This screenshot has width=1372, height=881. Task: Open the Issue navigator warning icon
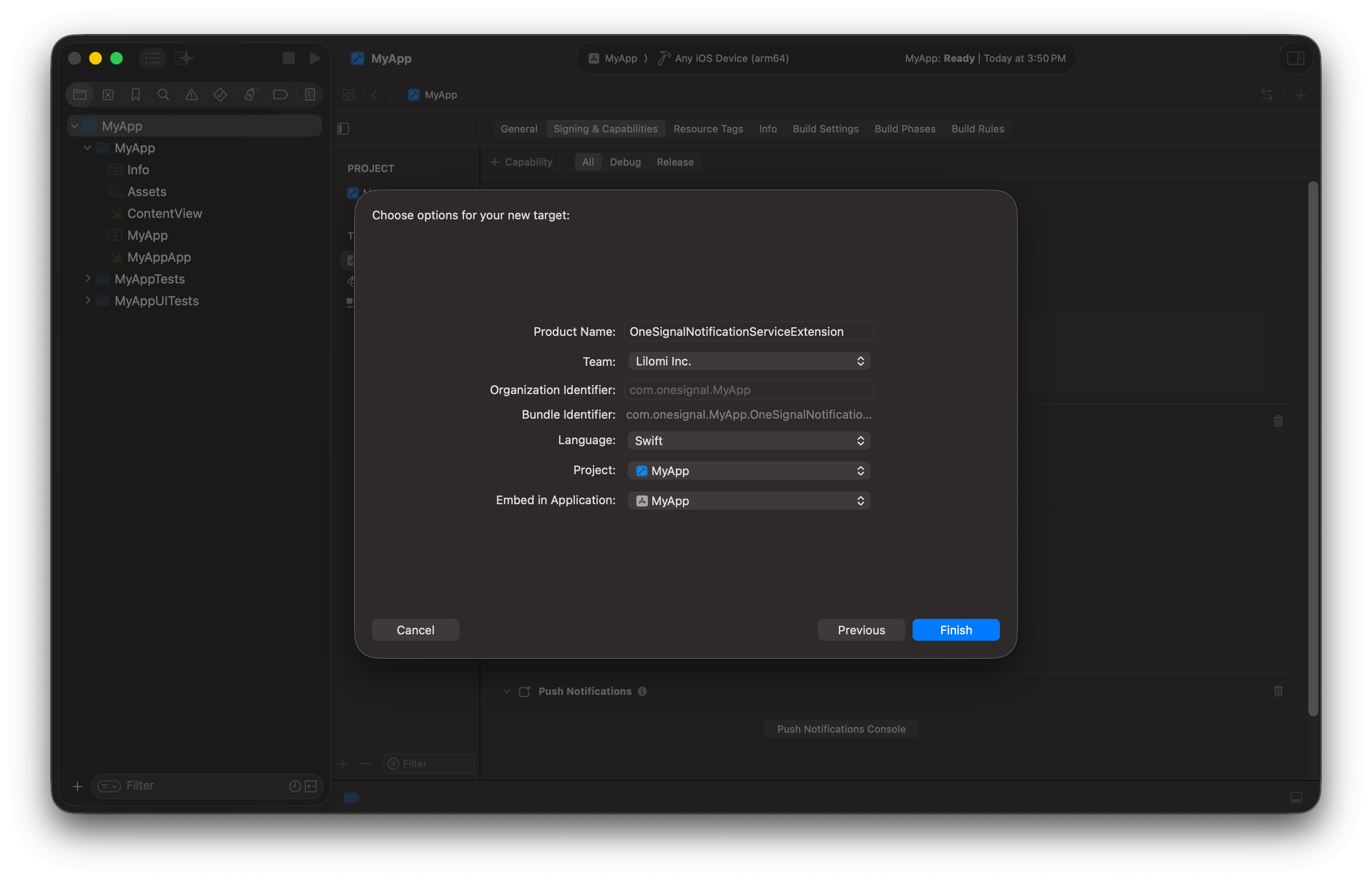tap(192, 94)
